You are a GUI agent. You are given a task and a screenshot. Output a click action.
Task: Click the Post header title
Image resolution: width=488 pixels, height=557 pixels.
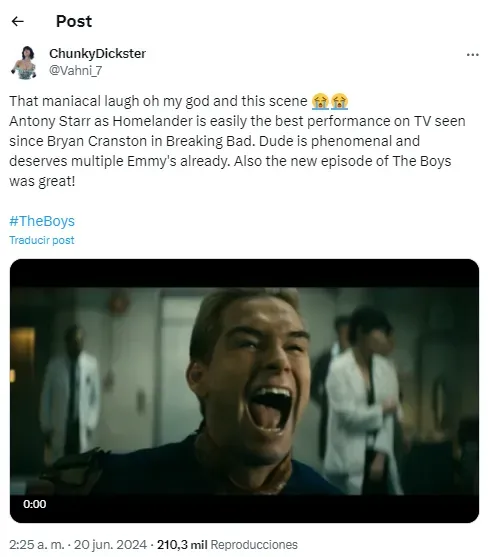74,21
